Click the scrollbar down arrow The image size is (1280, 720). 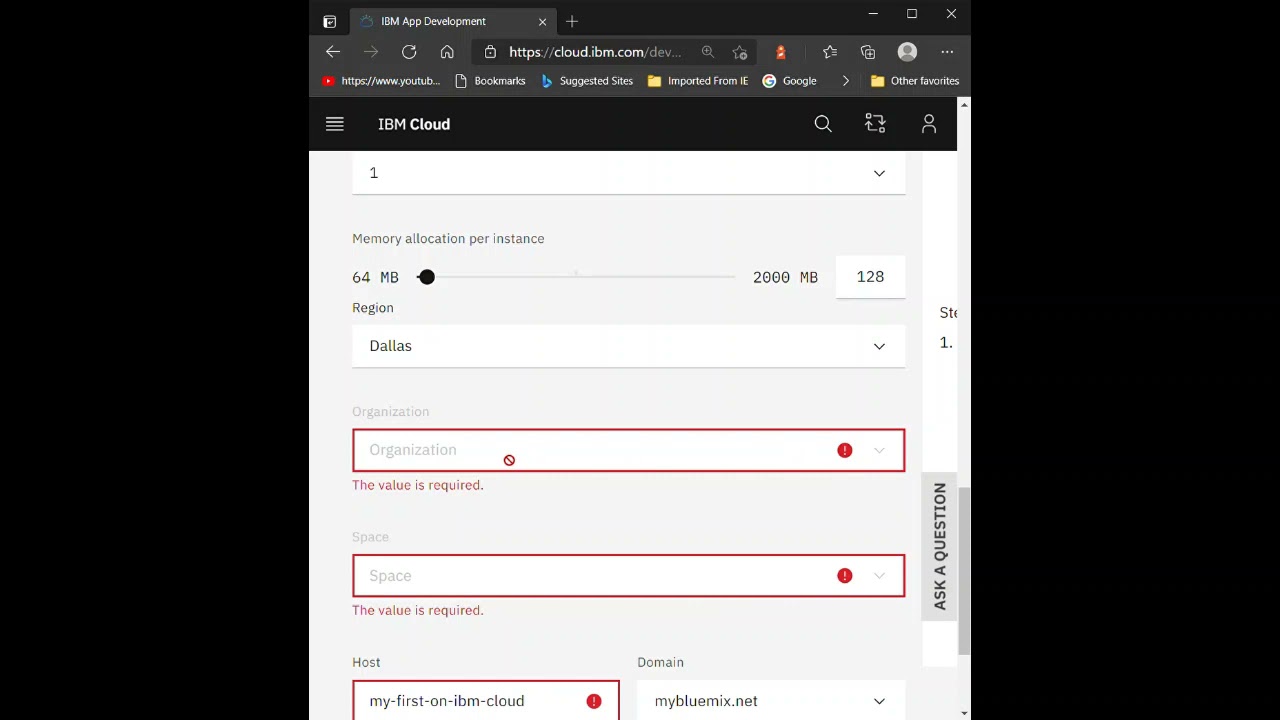pos(964,713)
